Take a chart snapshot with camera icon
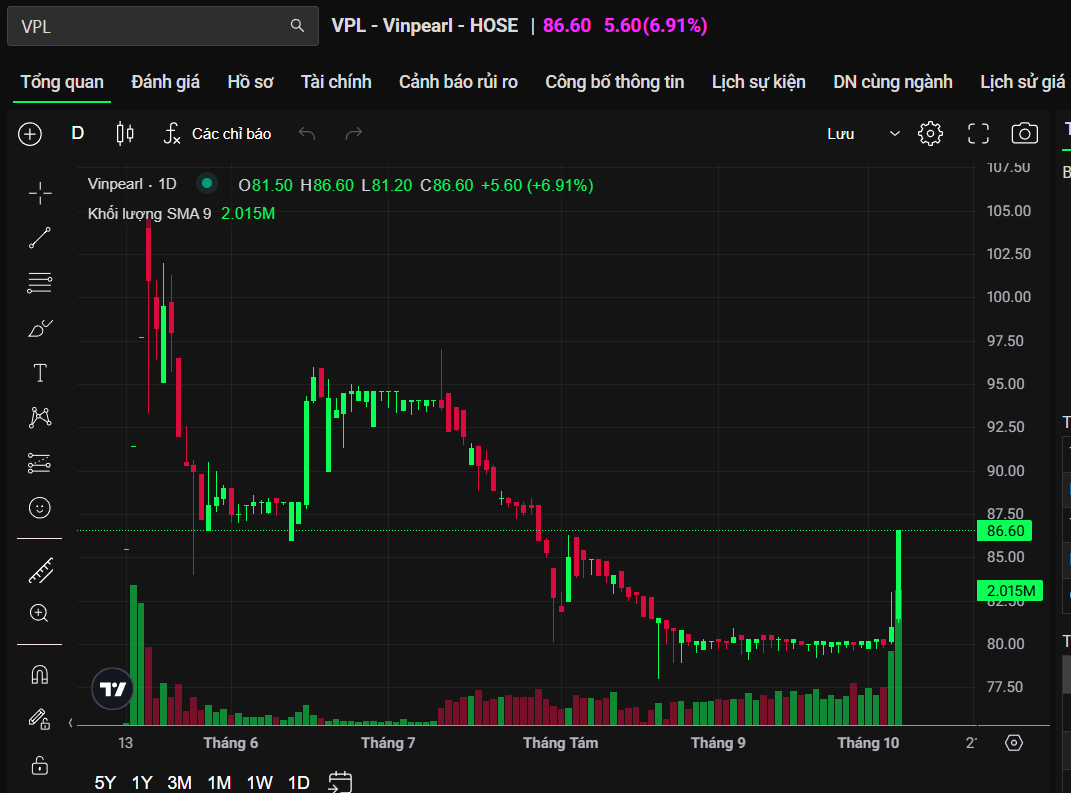Viewport: 1071px width, 793px height. point(1024,133)
